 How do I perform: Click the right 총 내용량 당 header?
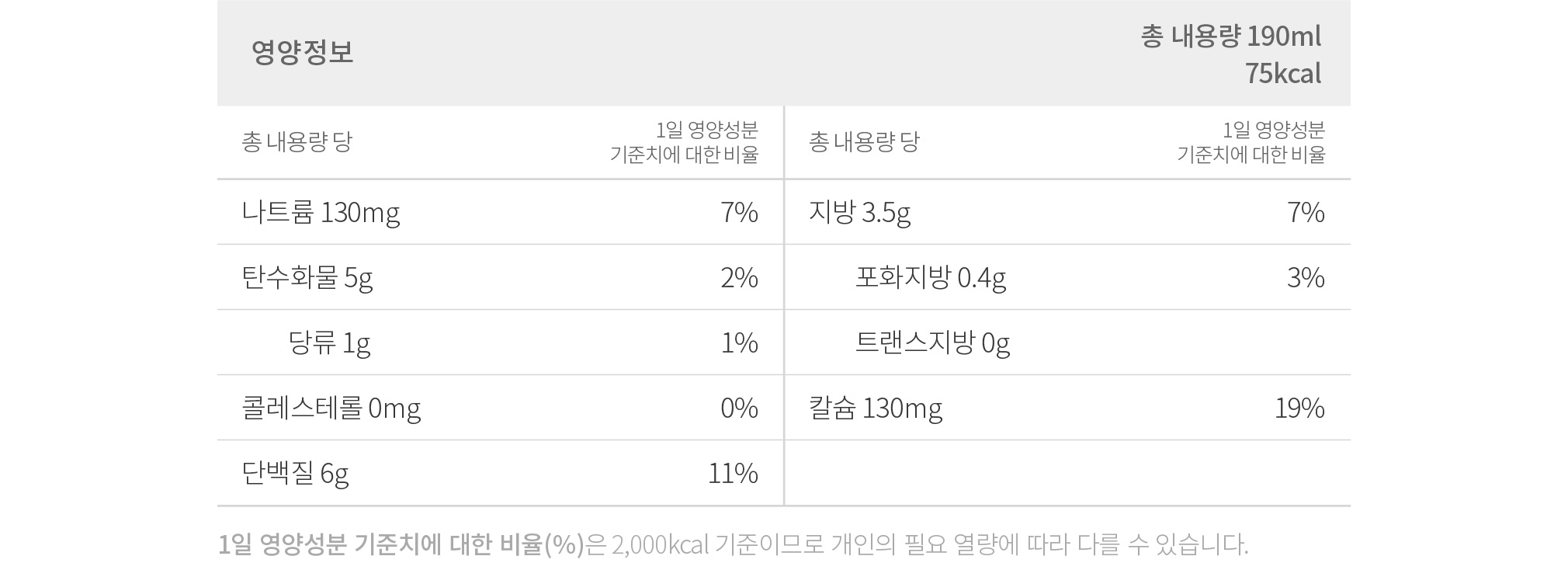pos(863,141)
